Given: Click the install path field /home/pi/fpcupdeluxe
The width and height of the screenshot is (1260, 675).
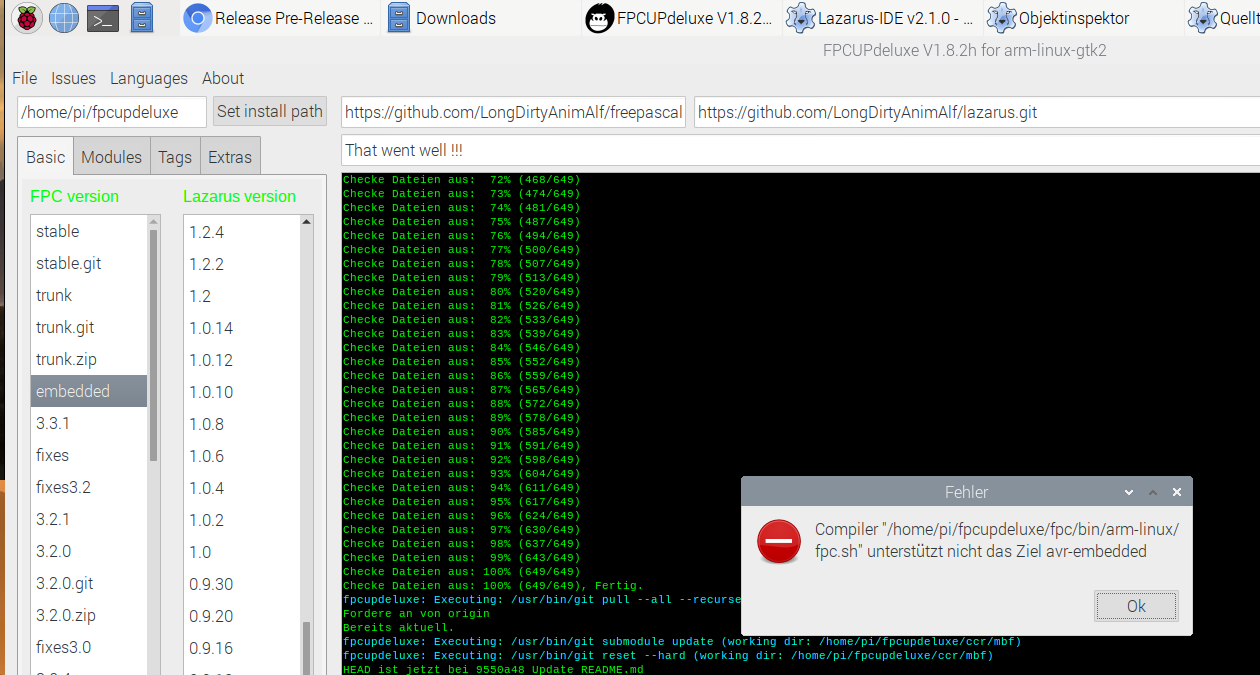Looking at the screenshot, I should pyautogui.click(x=112, y=112).
